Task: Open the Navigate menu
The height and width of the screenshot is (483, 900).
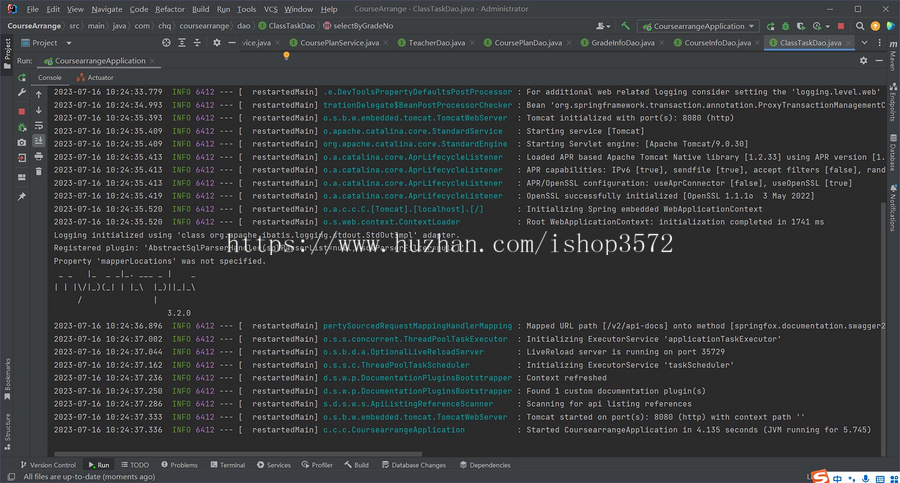Action: click(x=107, y=9)
